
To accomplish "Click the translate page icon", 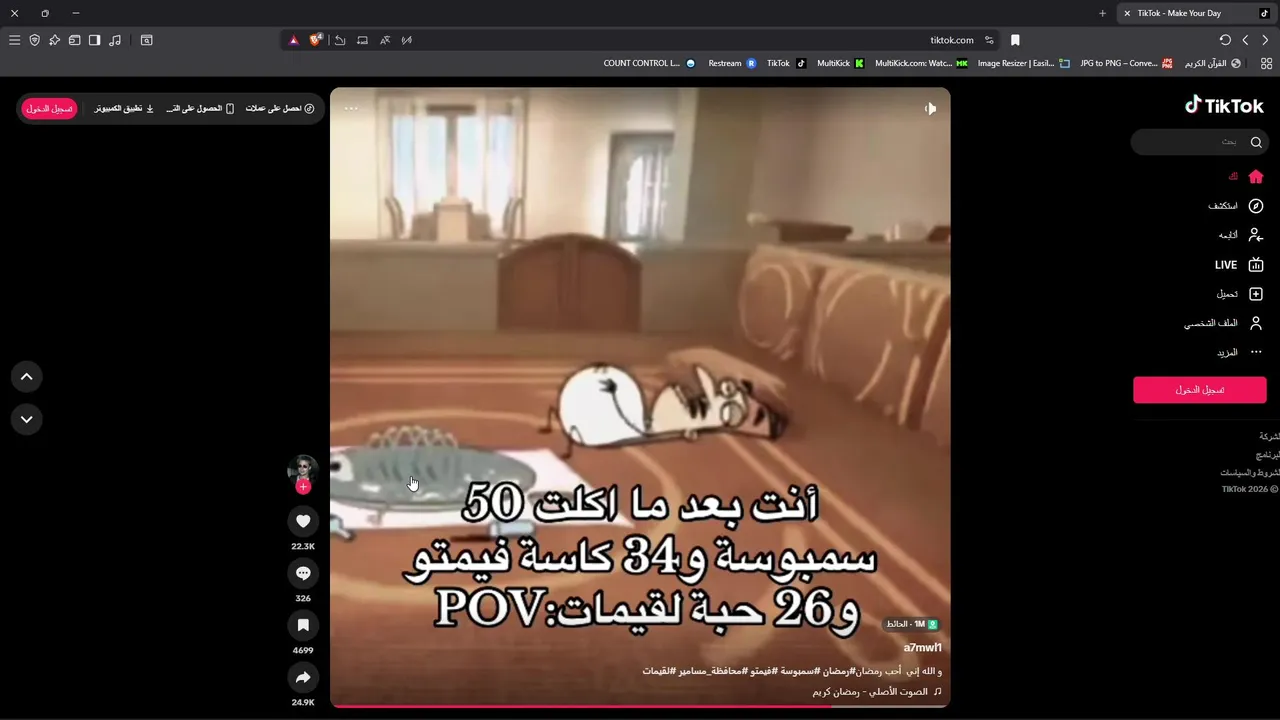I will [x=385, y=40].
